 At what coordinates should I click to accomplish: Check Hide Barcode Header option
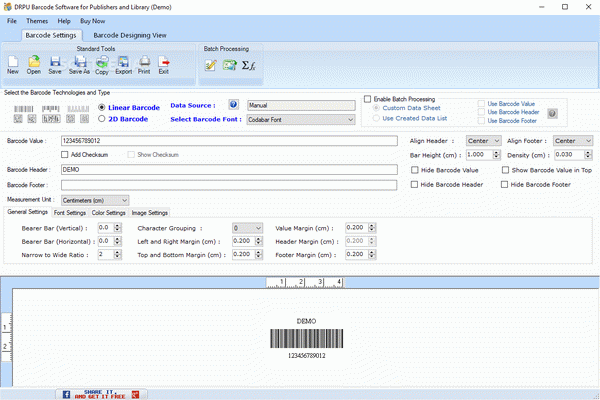(414, 184)
